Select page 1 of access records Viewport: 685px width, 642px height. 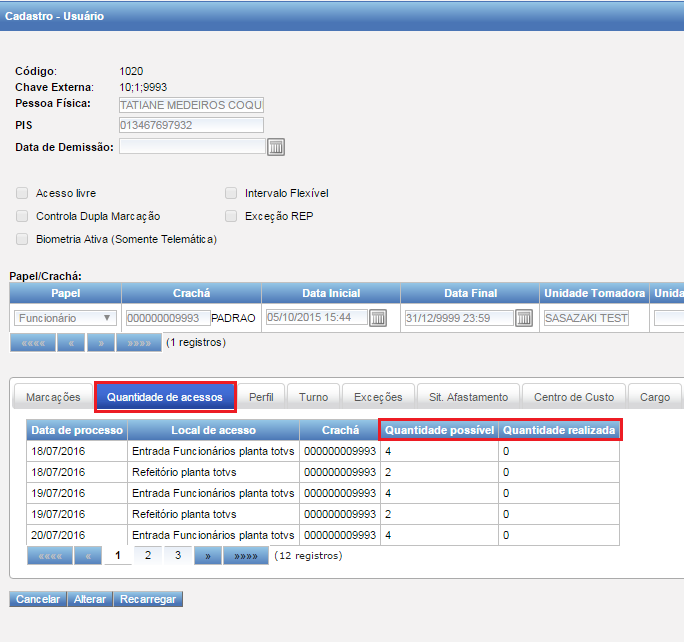118,556
